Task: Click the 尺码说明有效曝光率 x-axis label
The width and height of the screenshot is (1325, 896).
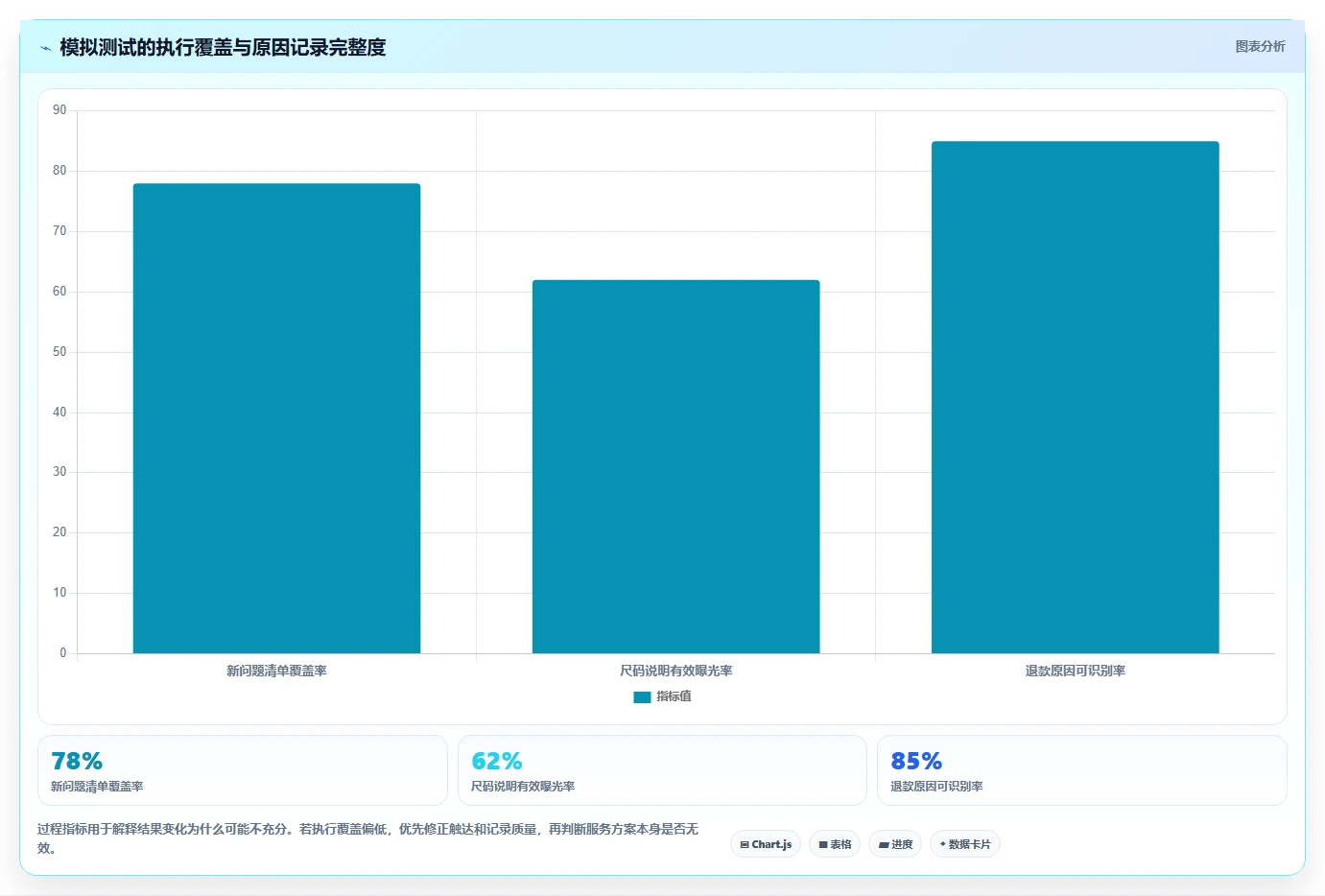Action: (675, 671)
